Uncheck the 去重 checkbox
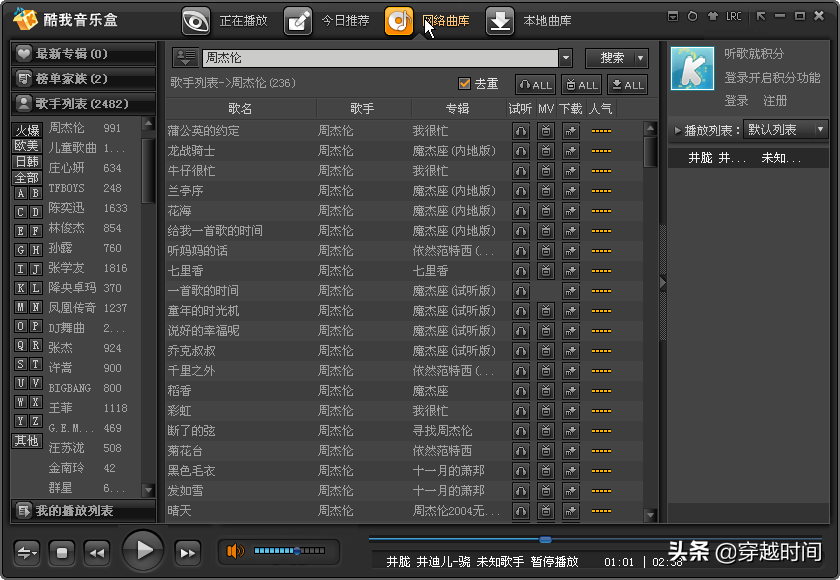The image size is (840, 580). click(464, 84)
